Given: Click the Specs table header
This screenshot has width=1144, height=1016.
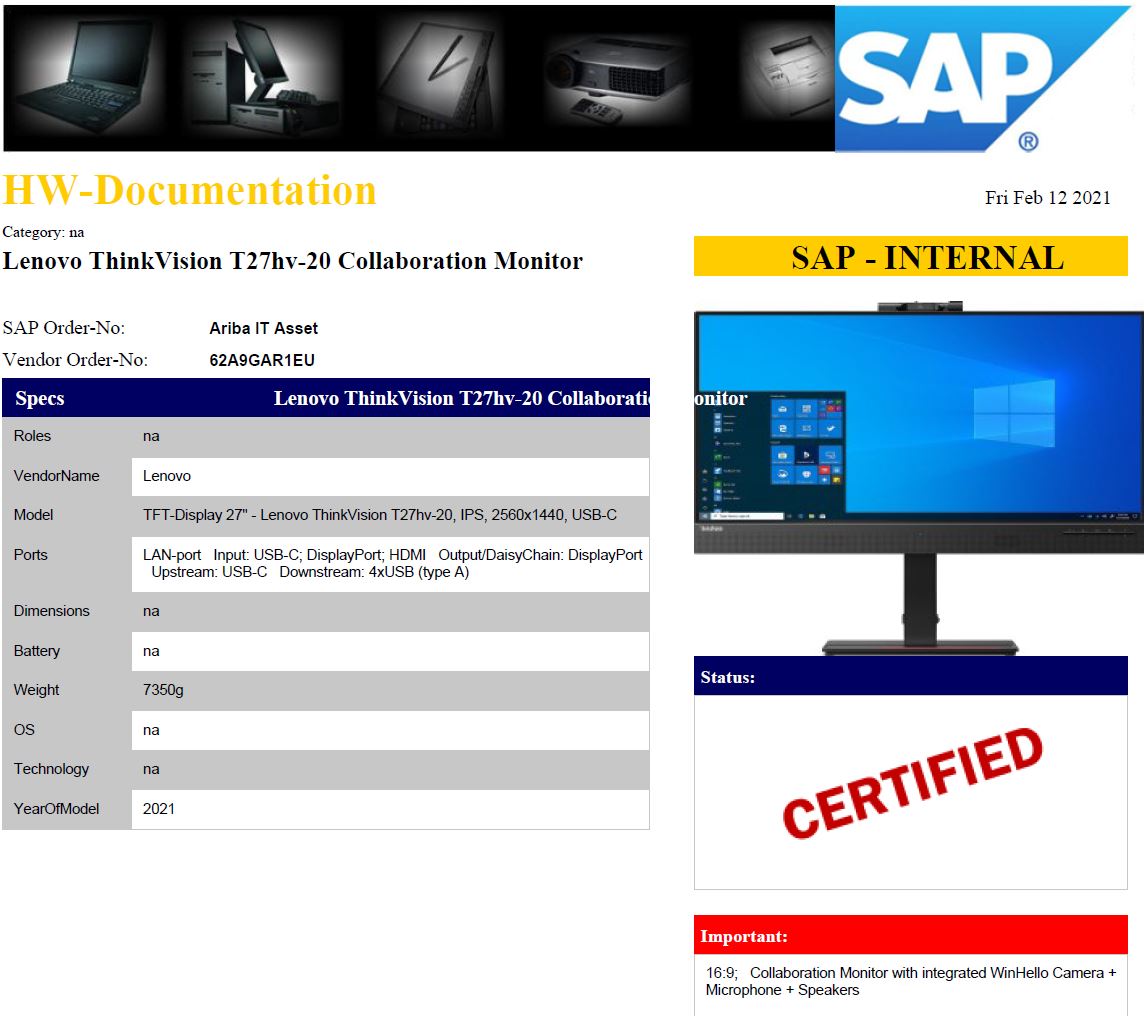Looking at the screenshot, I should pyautogui.click(x=325, y=398).
